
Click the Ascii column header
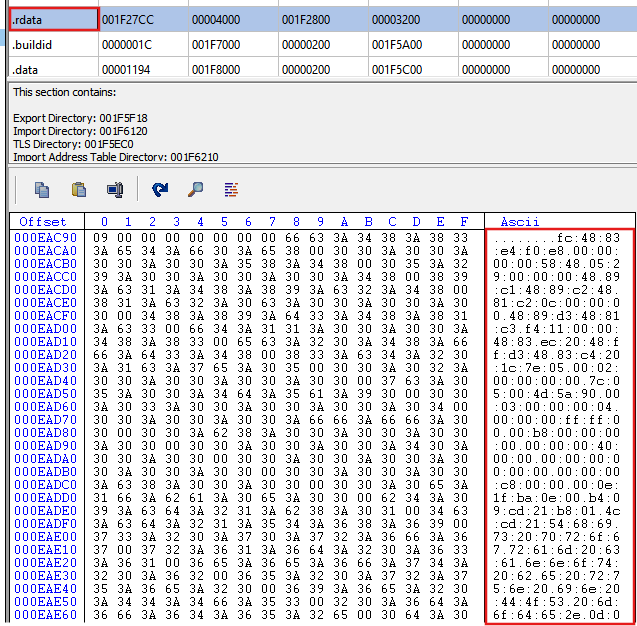point(520,222)
